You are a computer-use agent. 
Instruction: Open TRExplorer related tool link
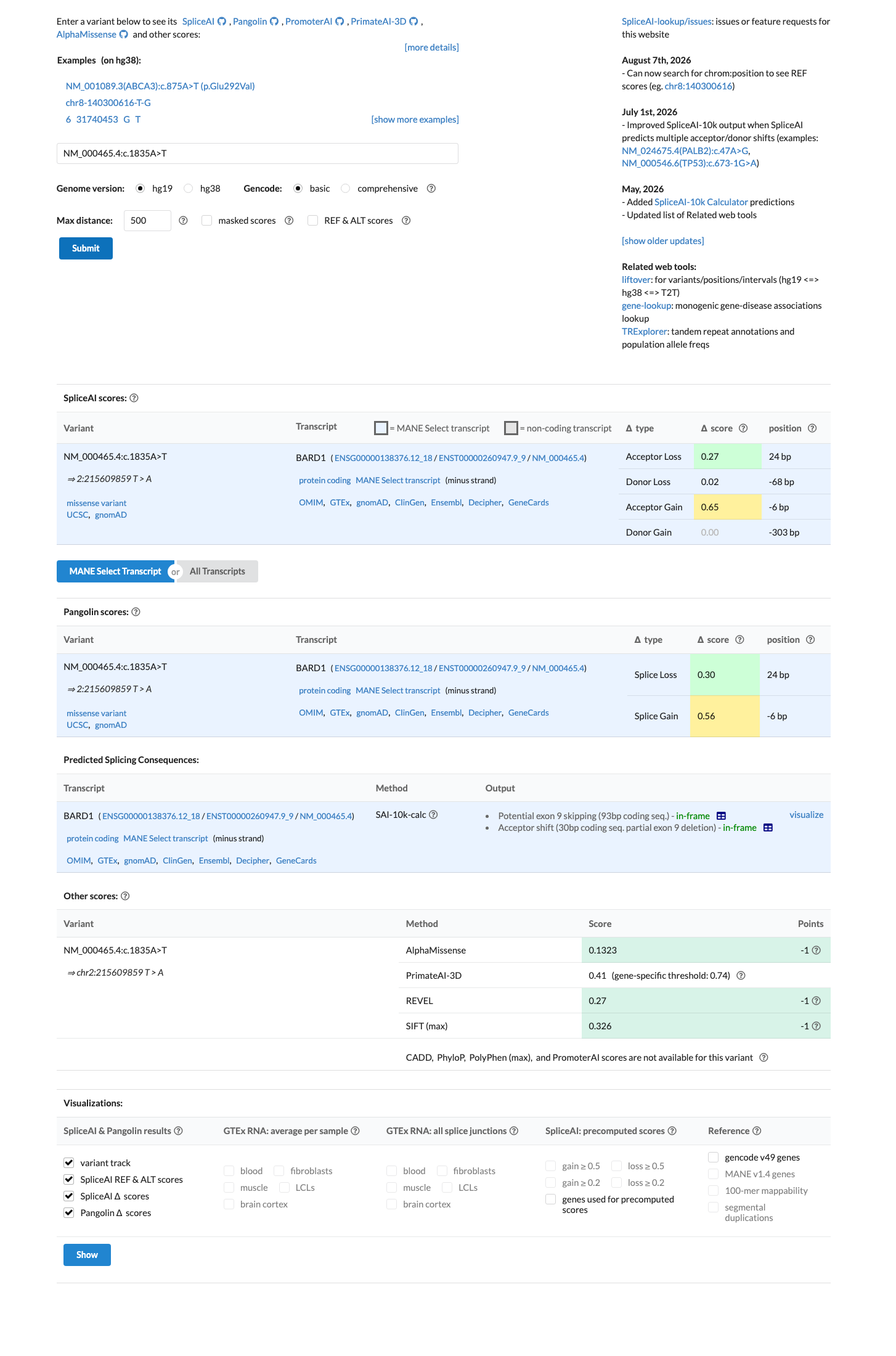point(644,332)
